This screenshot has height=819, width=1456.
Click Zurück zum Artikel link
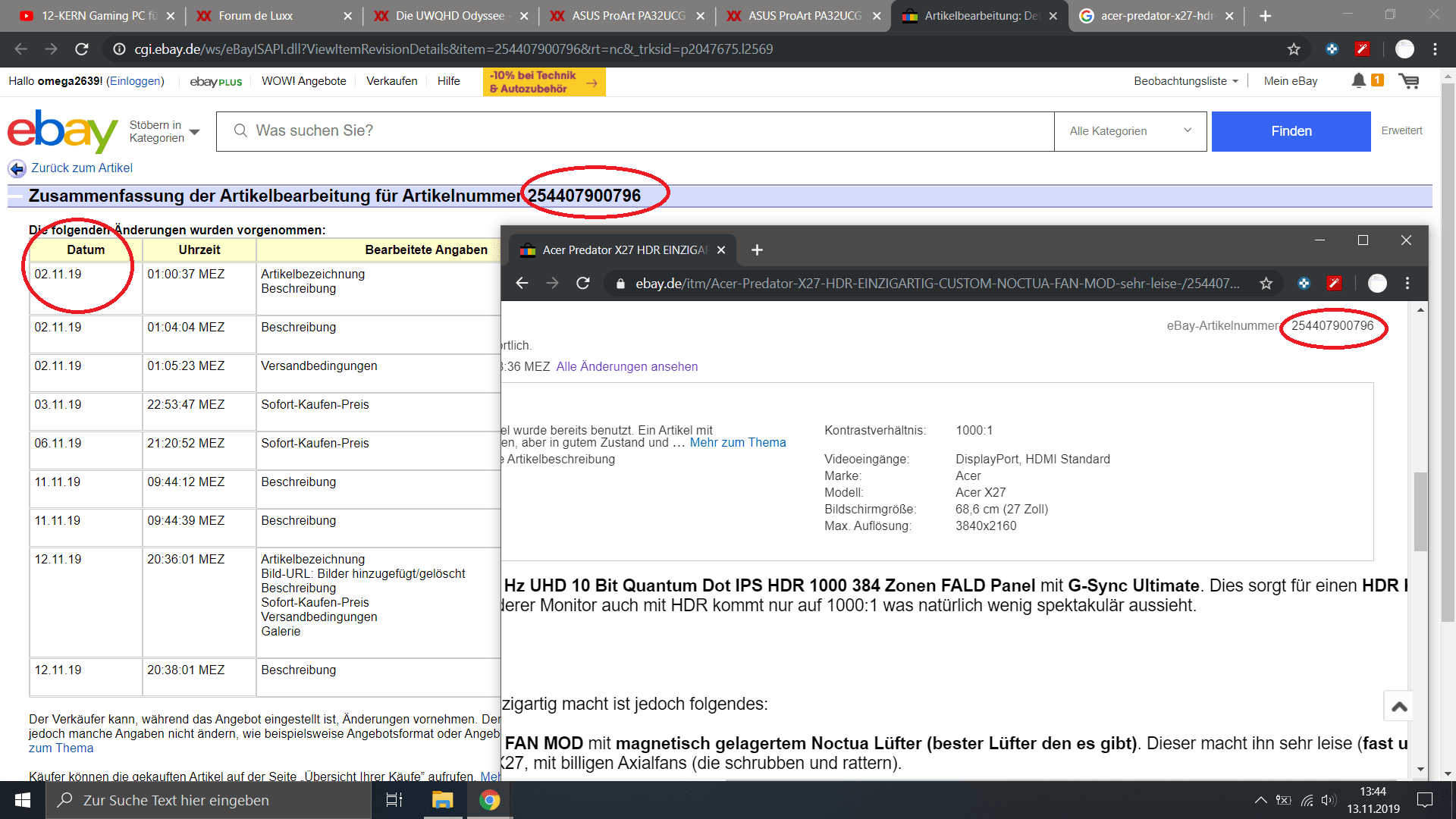click(81, 168)
